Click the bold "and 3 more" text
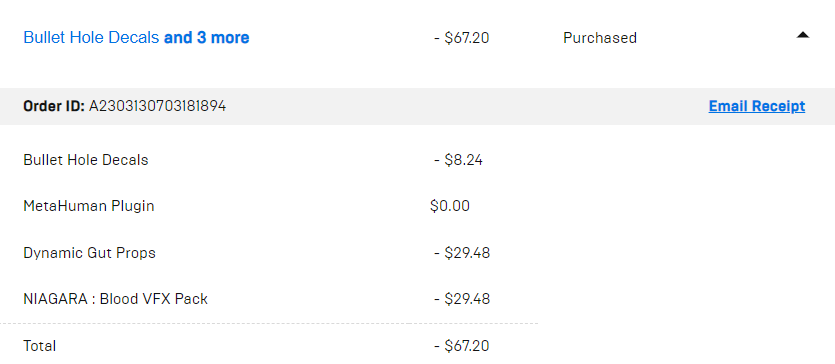This screenshot has height=364, width=835. pyautogui.click(x=207, y=38)
